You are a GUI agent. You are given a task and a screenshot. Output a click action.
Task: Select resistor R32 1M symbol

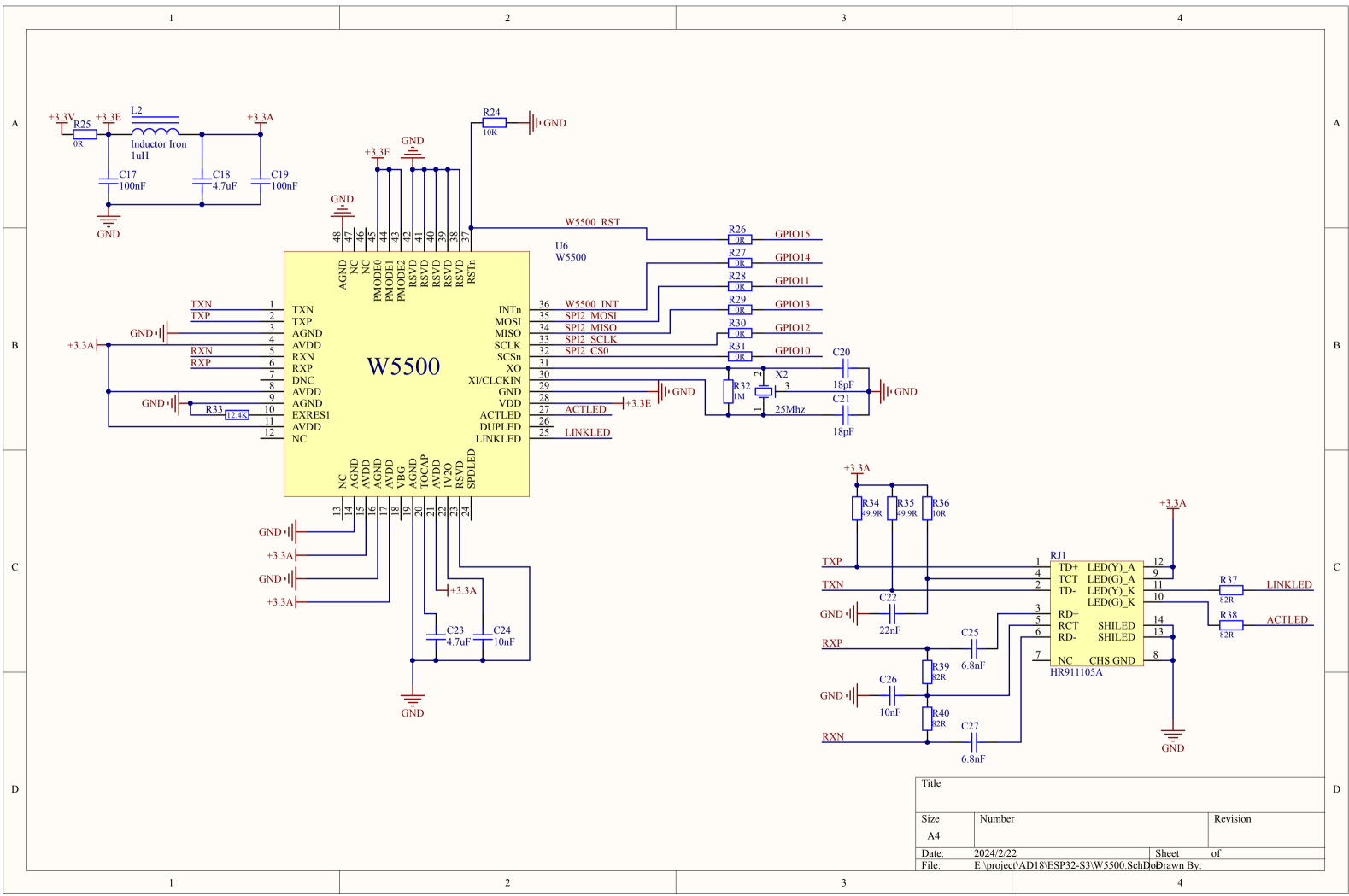(x=728, y=392)
